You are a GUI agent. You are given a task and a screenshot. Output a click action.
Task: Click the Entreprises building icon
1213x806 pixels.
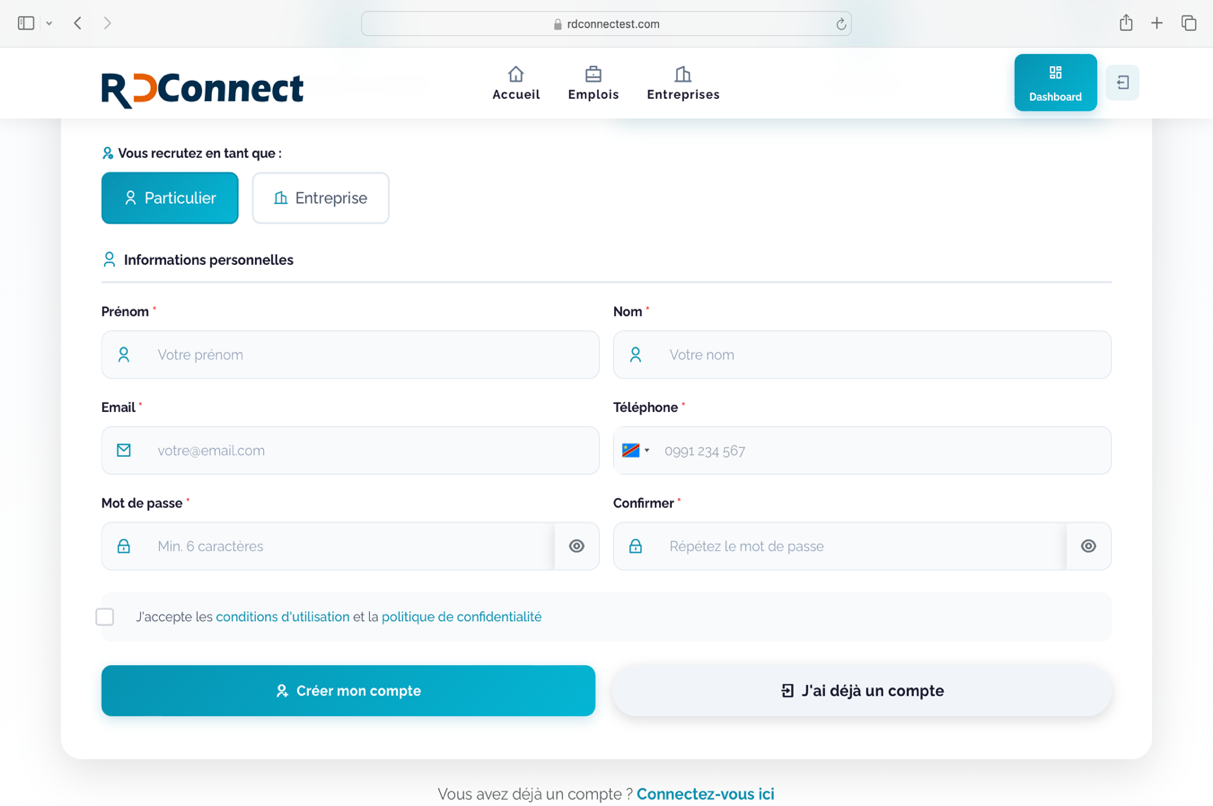(x=681, y=73)
